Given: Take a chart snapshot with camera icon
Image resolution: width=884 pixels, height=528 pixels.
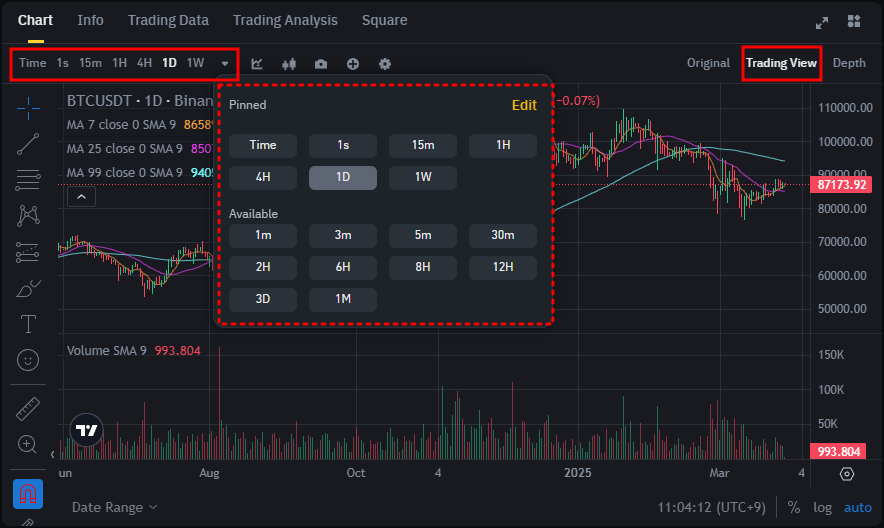Looking at the screenshot, I should coord(321,64).
